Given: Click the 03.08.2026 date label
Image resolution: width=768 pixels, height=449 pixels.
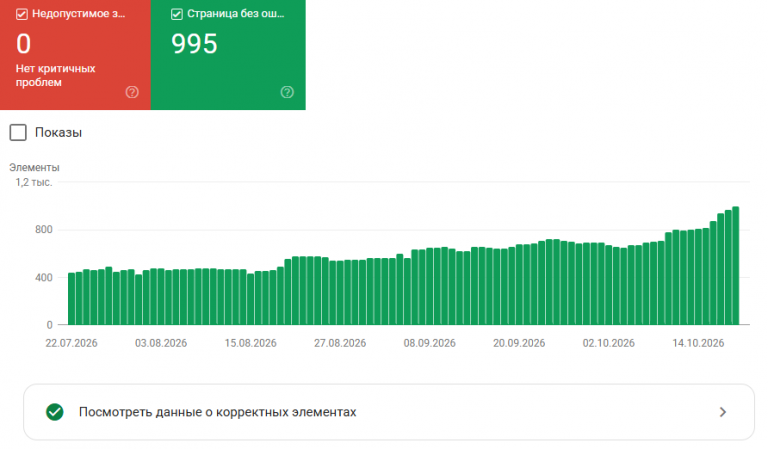Looking at the screenshot, I should 161,343.
